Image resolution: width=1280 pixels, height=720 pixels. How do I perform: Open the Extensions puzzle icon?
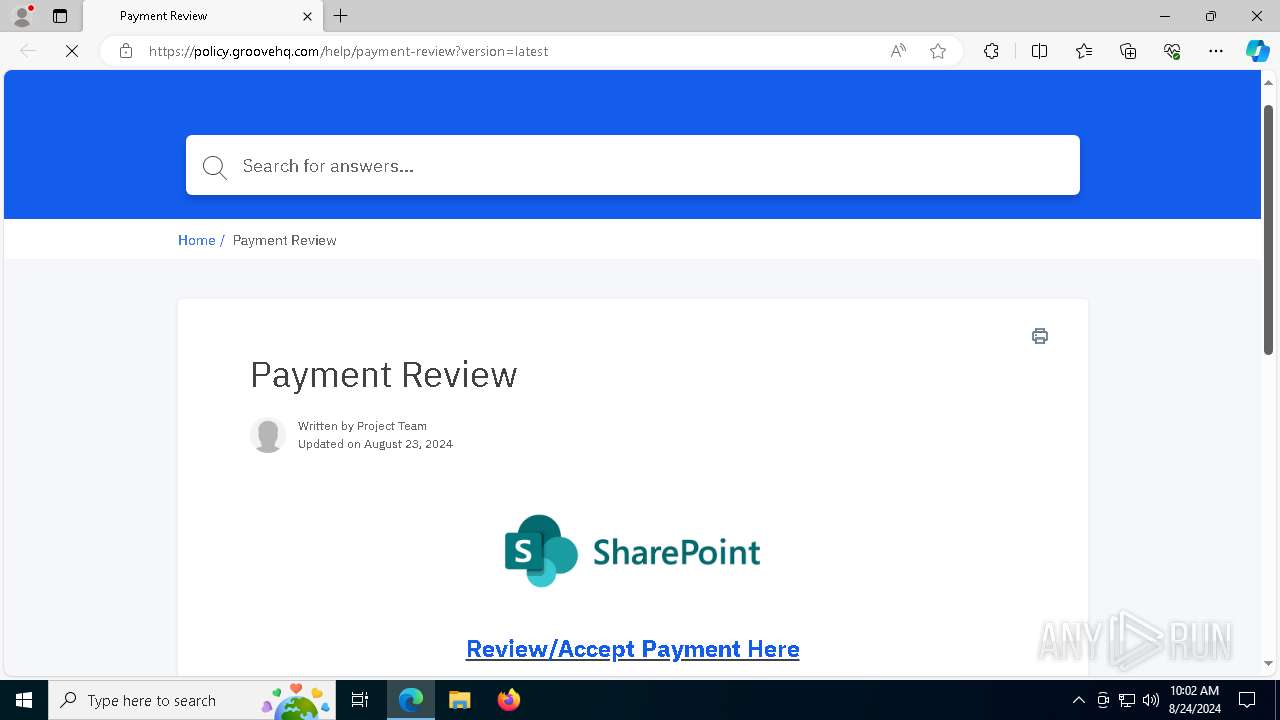tap(991, 51)
